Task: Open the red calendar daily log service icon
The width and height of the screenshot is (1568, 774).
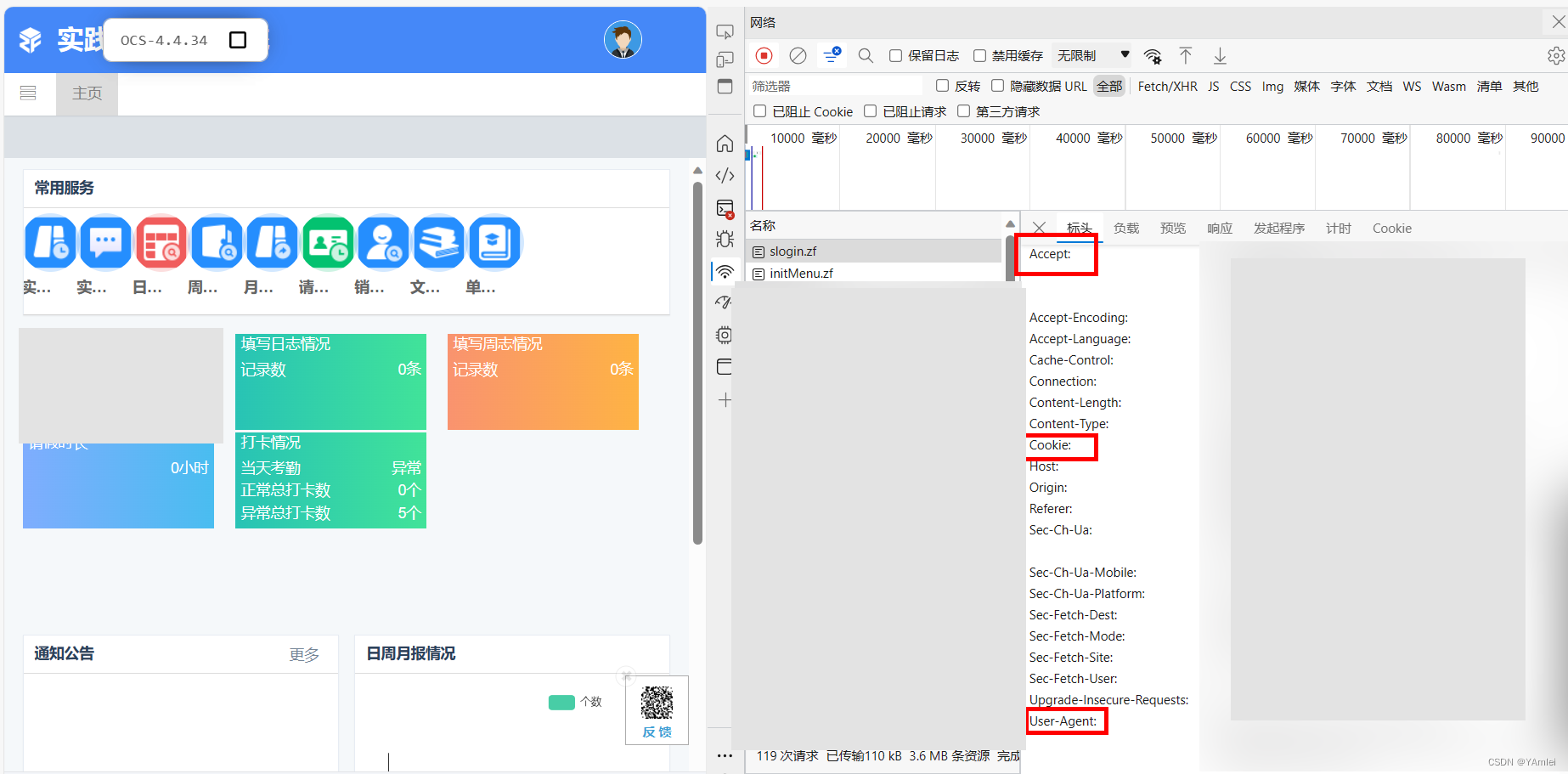Action: coord(161,243)
